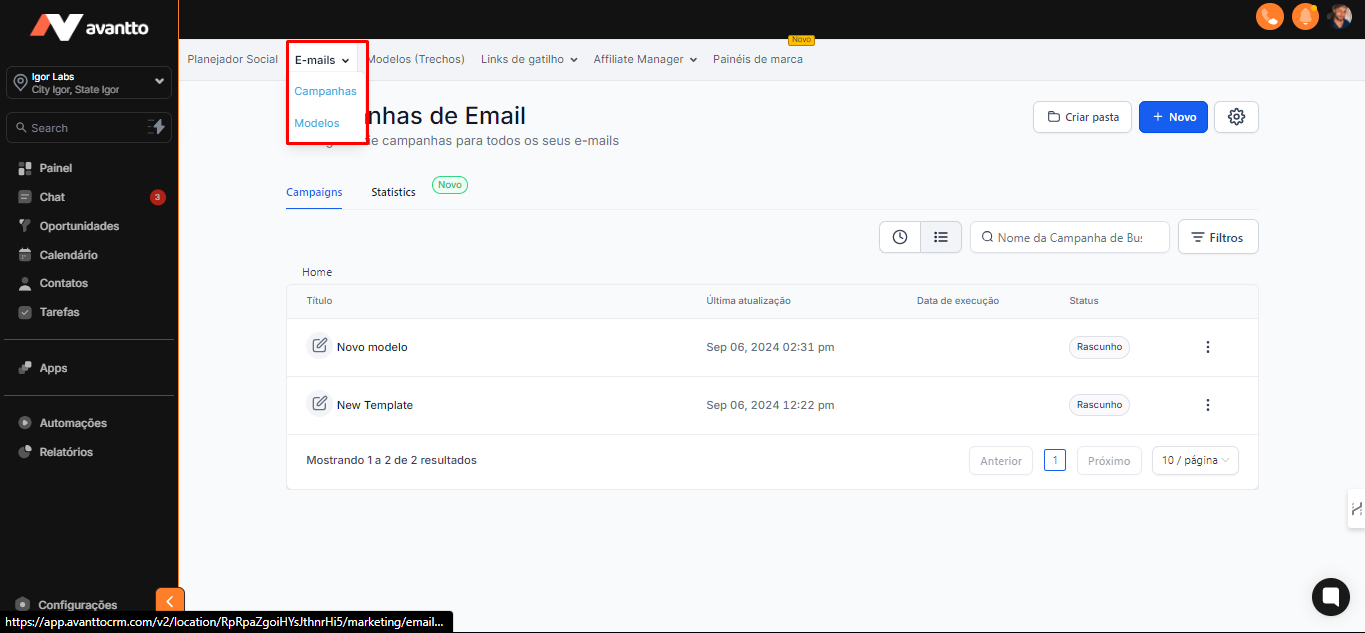
Task: Open Automações in the left sidebar
Action: [x=73, y=423]
